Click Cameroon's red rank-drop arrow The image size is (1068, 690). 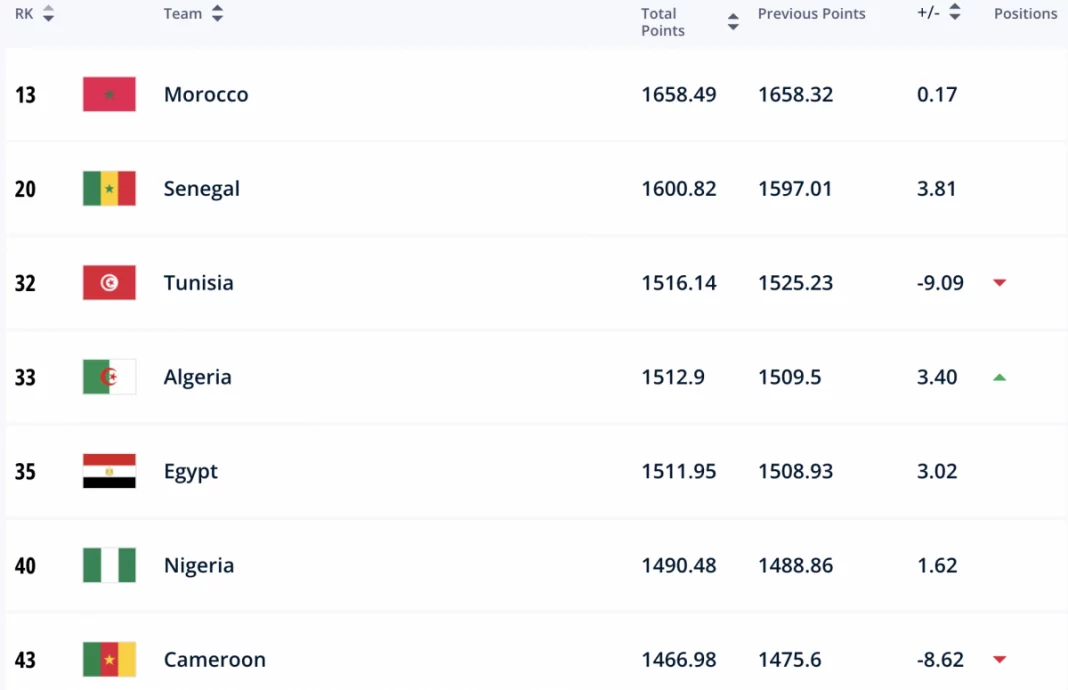pyautogui.click(x=999, y=660)
